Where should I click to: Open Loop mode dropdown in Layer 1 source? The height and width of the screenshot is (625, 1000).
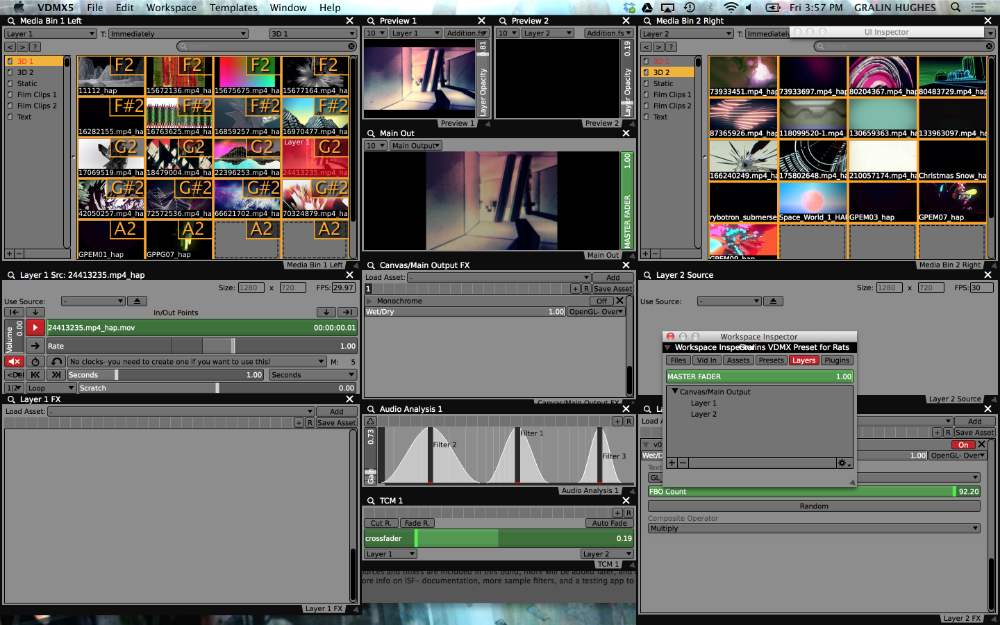coord(51,388)
